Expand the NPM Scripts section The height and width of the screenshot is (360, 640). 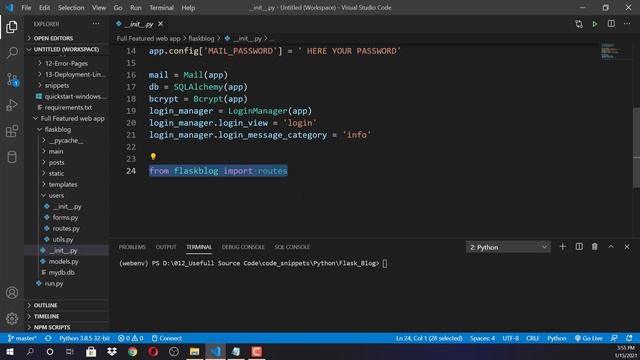point(67,327)
